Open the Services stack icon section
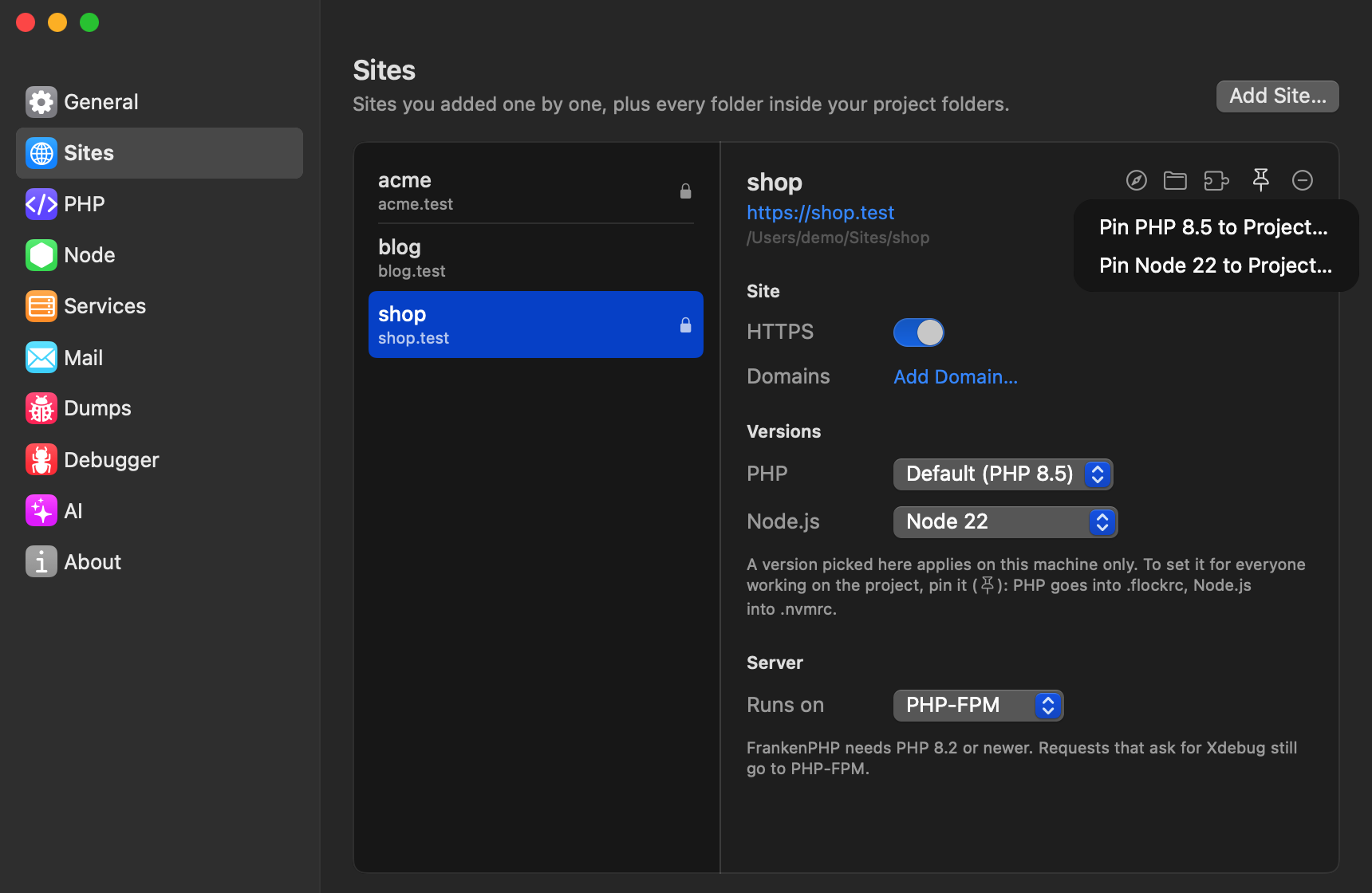The width and height of the screenshot is (1372, 893). click(x=41, y=306)
